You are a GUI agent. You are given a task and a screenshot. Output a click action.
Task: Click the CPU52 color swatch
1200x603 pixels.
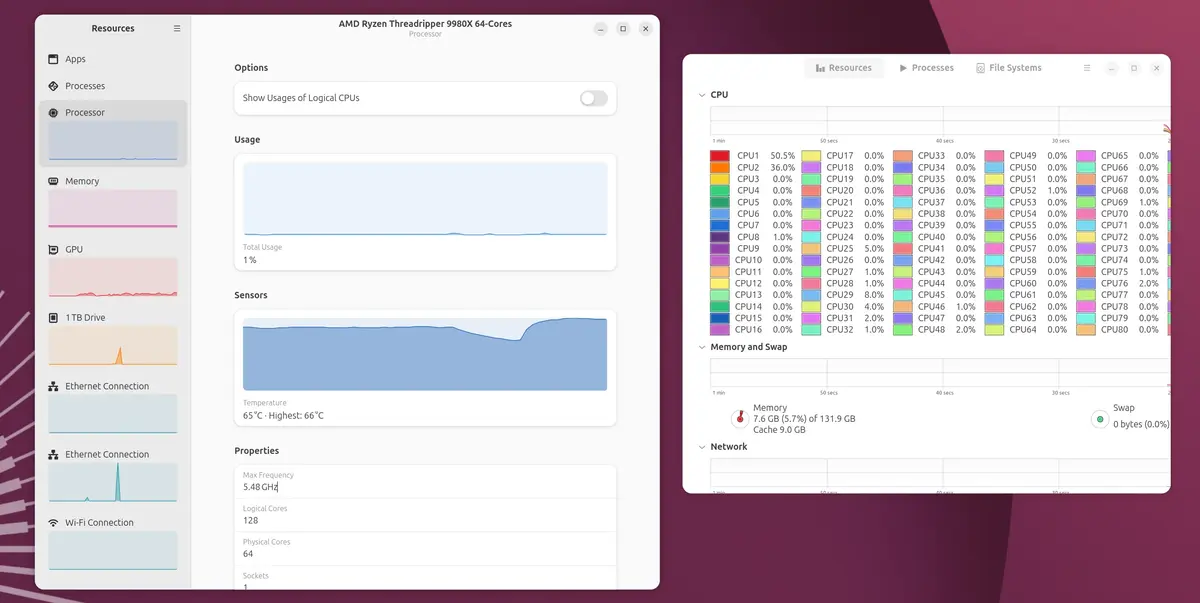click(x=994, y=190)
